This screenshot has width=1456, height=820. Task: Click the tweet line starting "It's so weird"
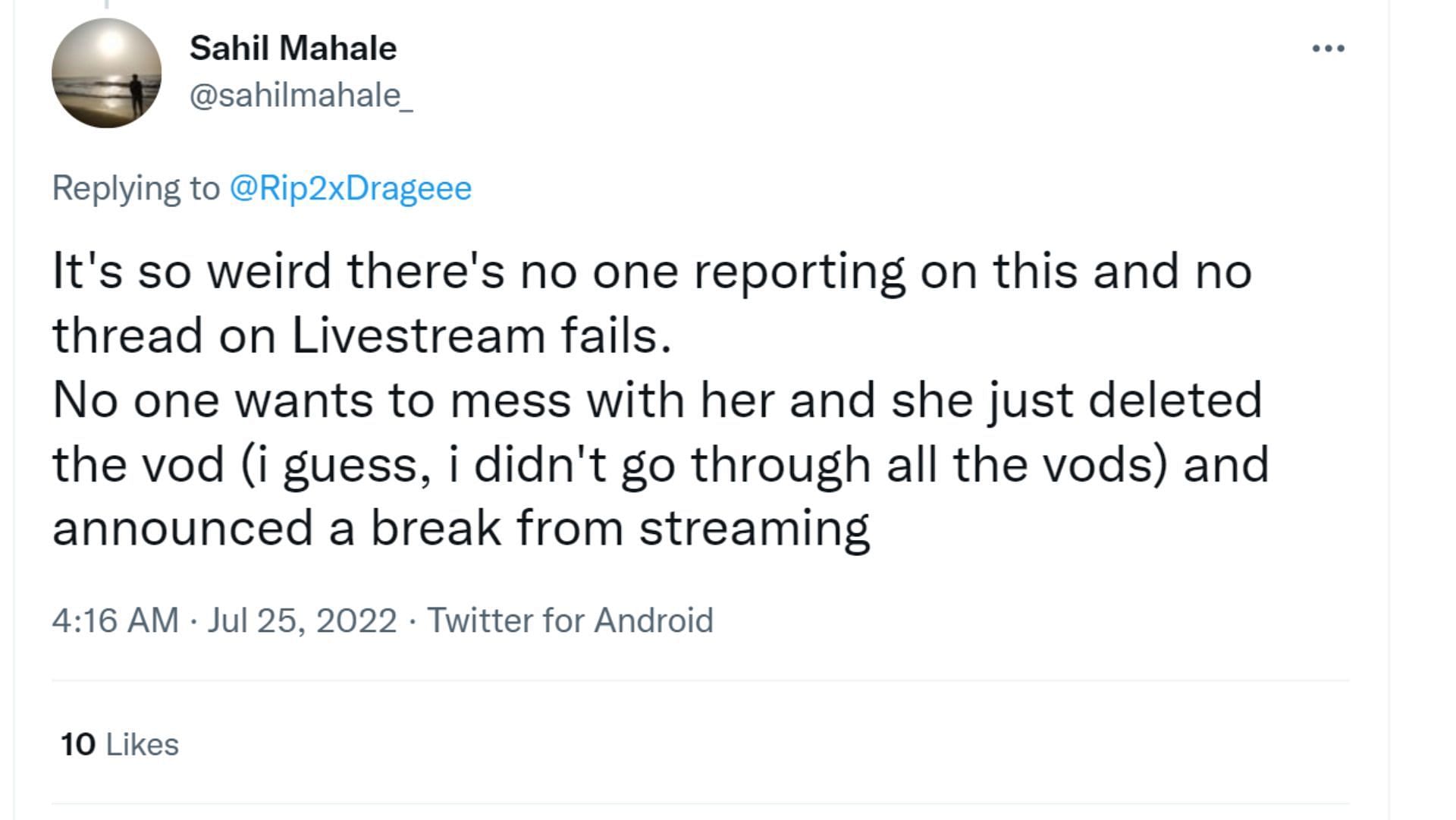point(651,271)
